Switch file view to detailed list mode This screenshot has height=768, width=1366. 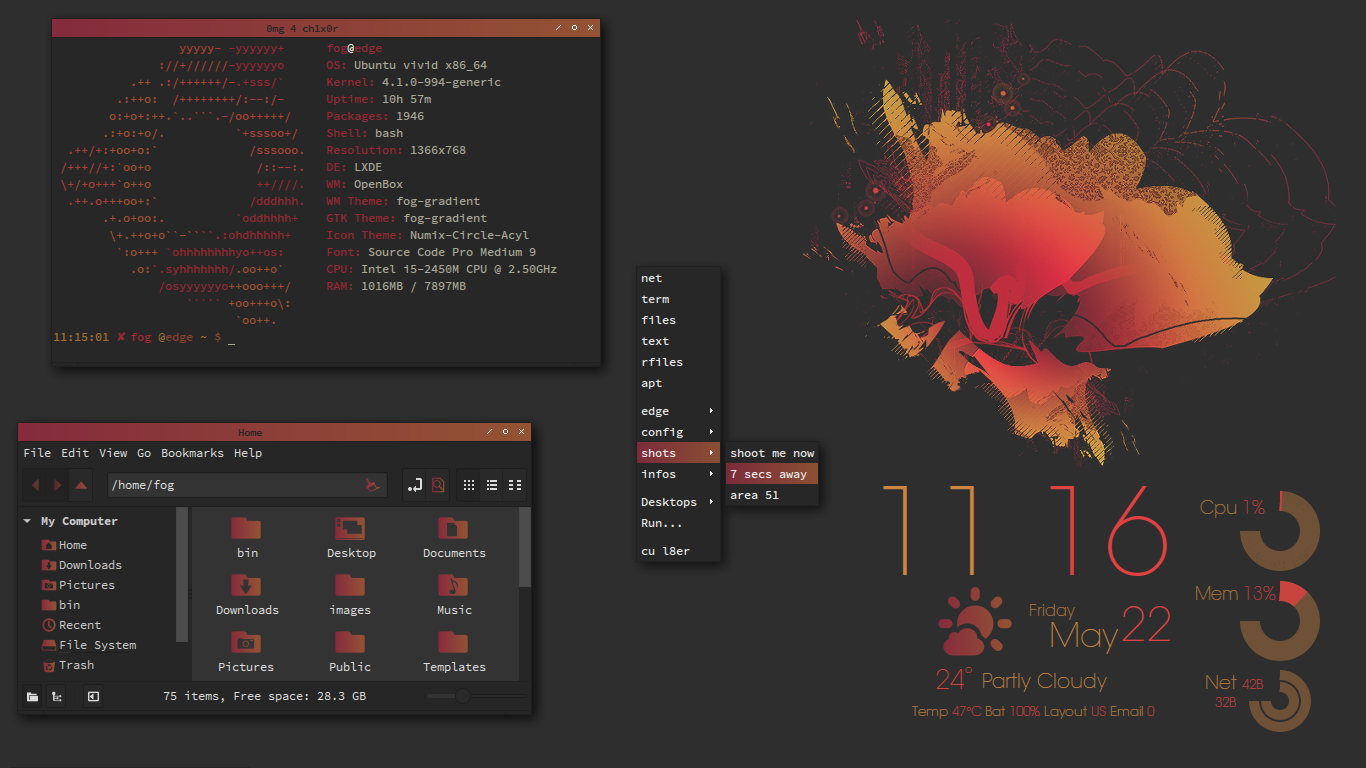point(491,485)
